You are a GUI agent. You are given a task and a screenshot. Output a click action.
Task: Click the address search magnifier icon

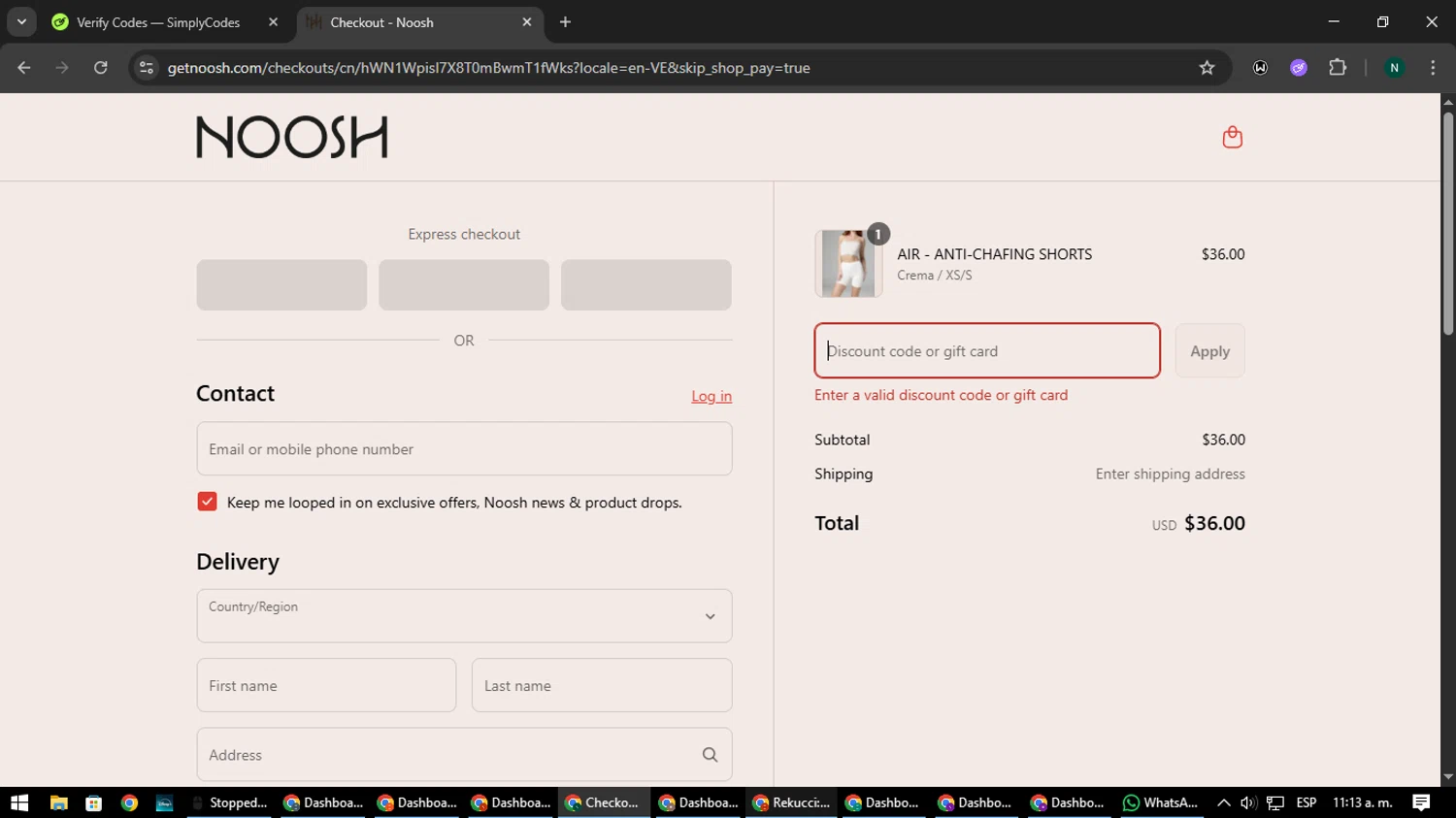(x=710, y=755)
